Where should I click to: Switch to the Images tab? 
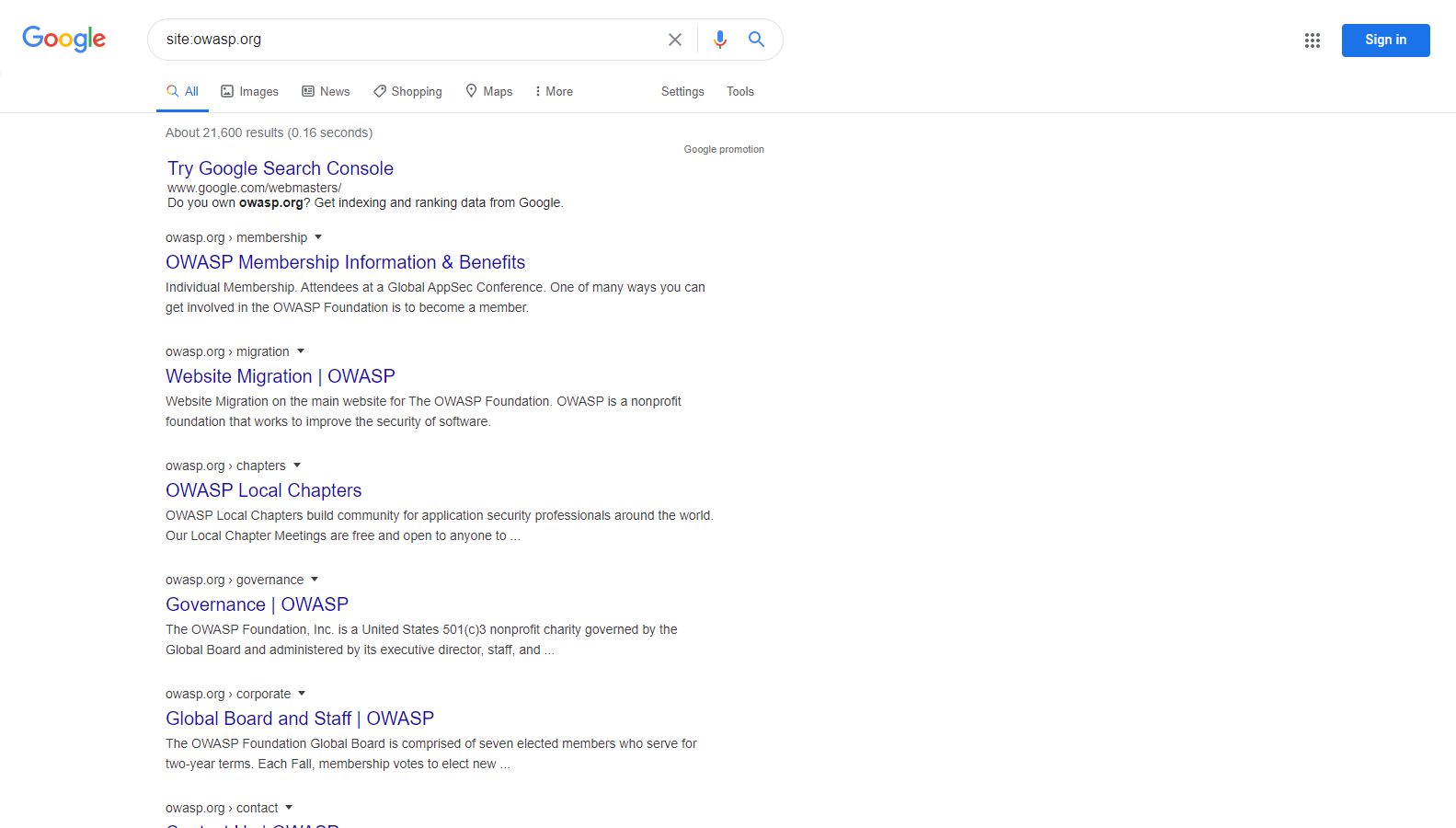[x=249, y=92]
